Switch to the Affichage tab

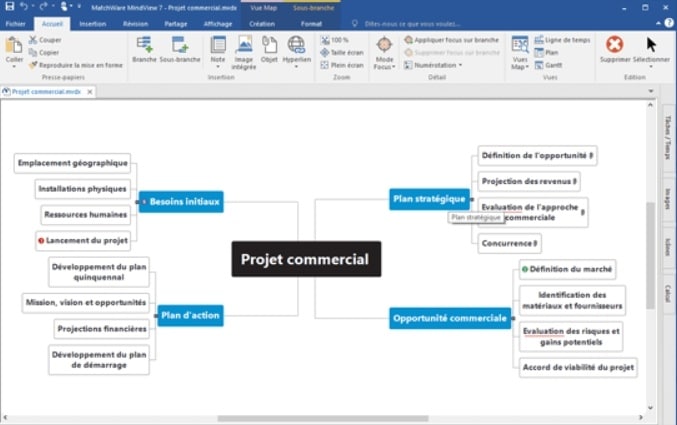coord(218,24)
